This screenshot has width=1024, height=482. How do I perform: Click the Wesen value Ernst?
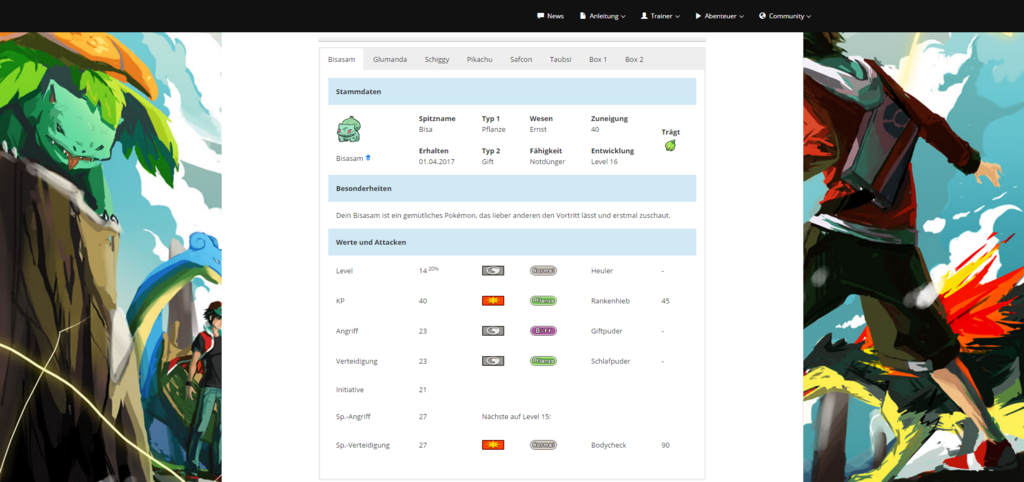pos(538,129)
